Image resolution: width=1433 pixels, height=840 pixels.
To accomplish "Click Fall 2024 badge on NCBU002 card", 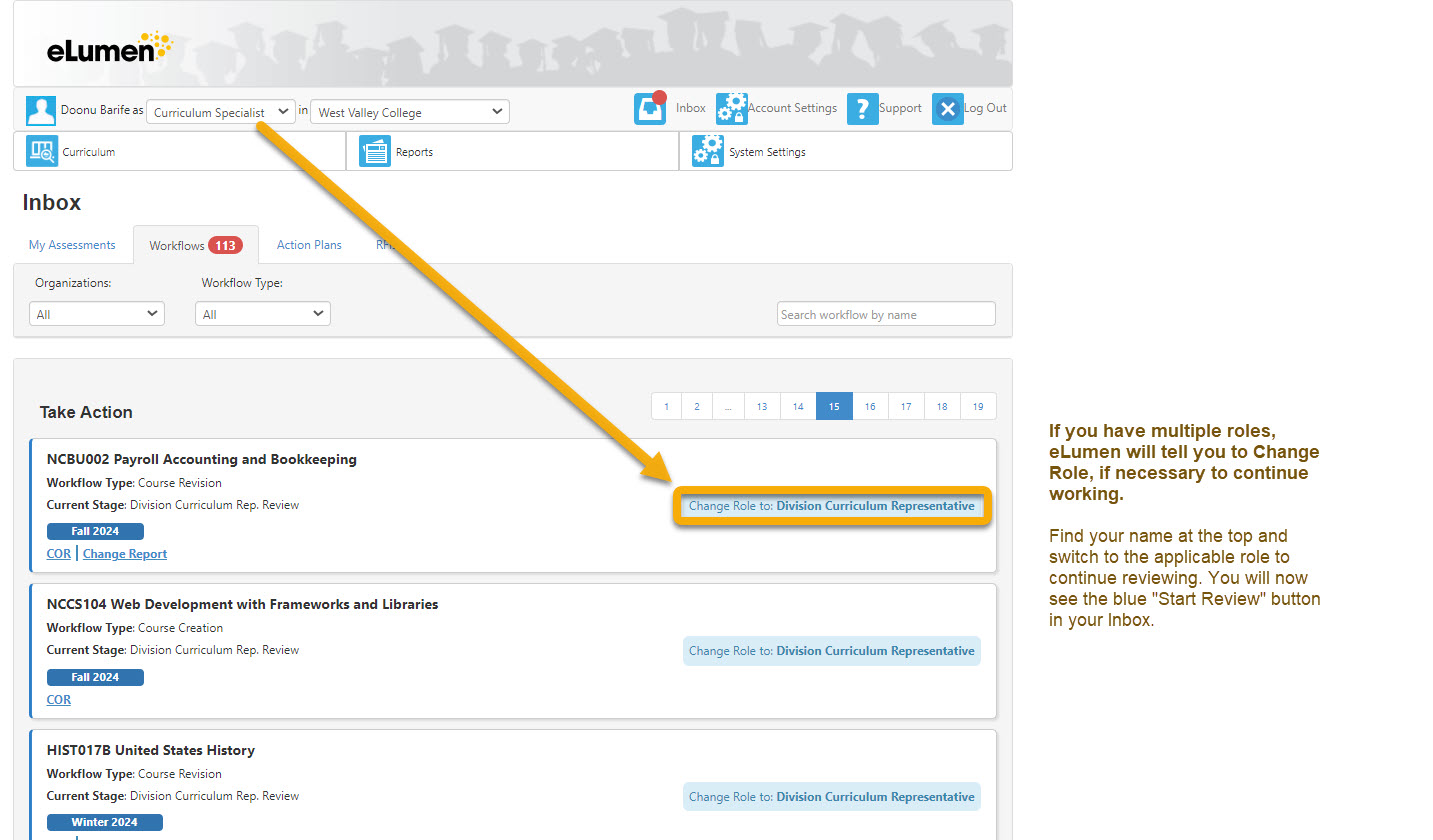I will tap(95, 531).
